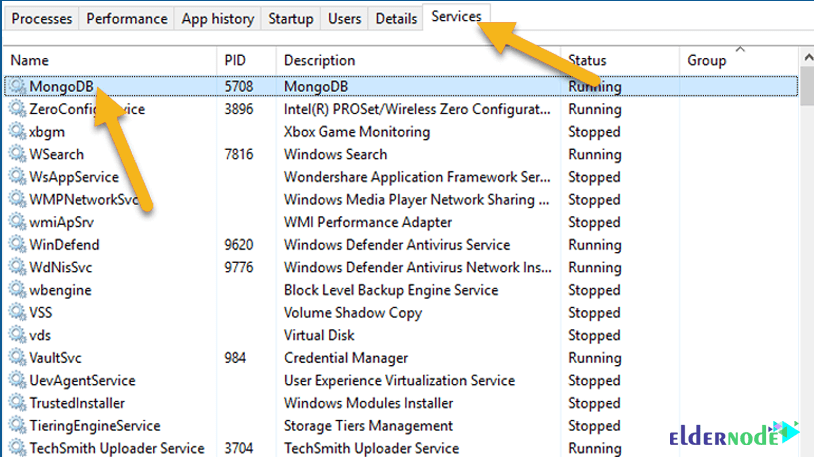Viewport: 814px width, 457px height.
Task: Click the Windows Search description
Action: coord(335,154)
